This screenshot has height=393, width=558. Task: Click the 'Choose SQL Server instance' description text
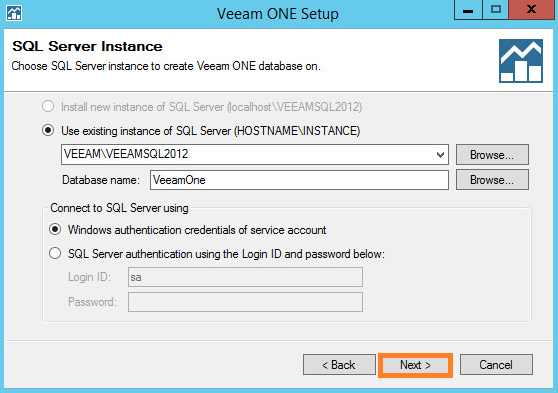166,66
